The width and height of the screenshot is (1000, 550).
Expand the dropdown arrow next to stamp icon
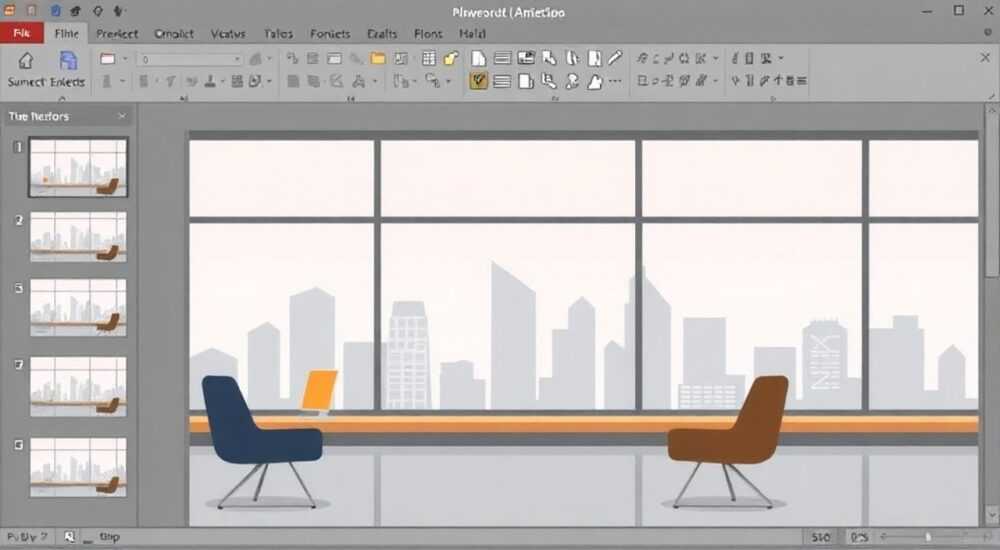tap(222, 82)
